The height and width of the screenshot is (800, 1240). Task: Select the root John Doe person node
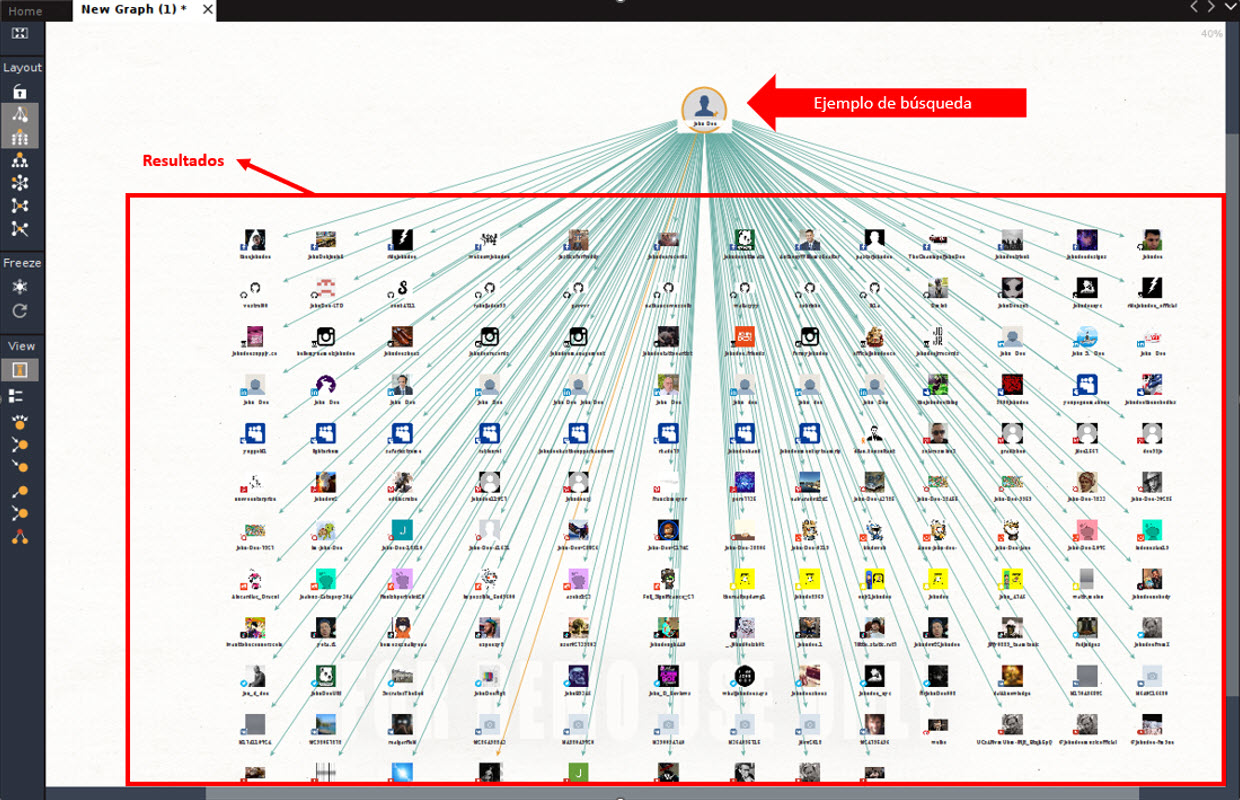tap(704, 108)
